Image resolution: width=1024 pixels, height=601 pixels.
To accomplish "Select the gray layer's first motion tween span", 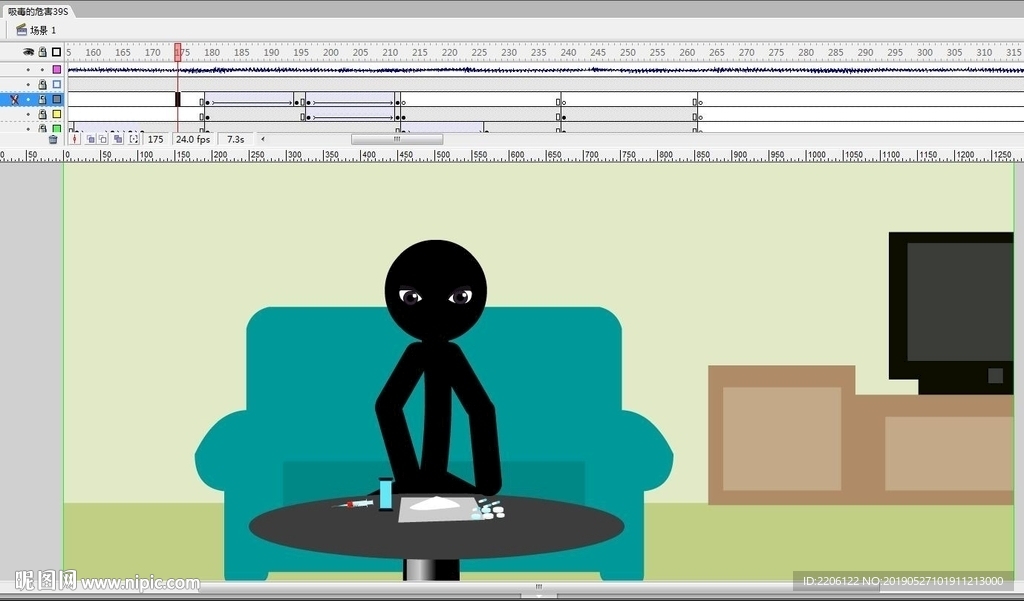I will (x=249, y=99).
